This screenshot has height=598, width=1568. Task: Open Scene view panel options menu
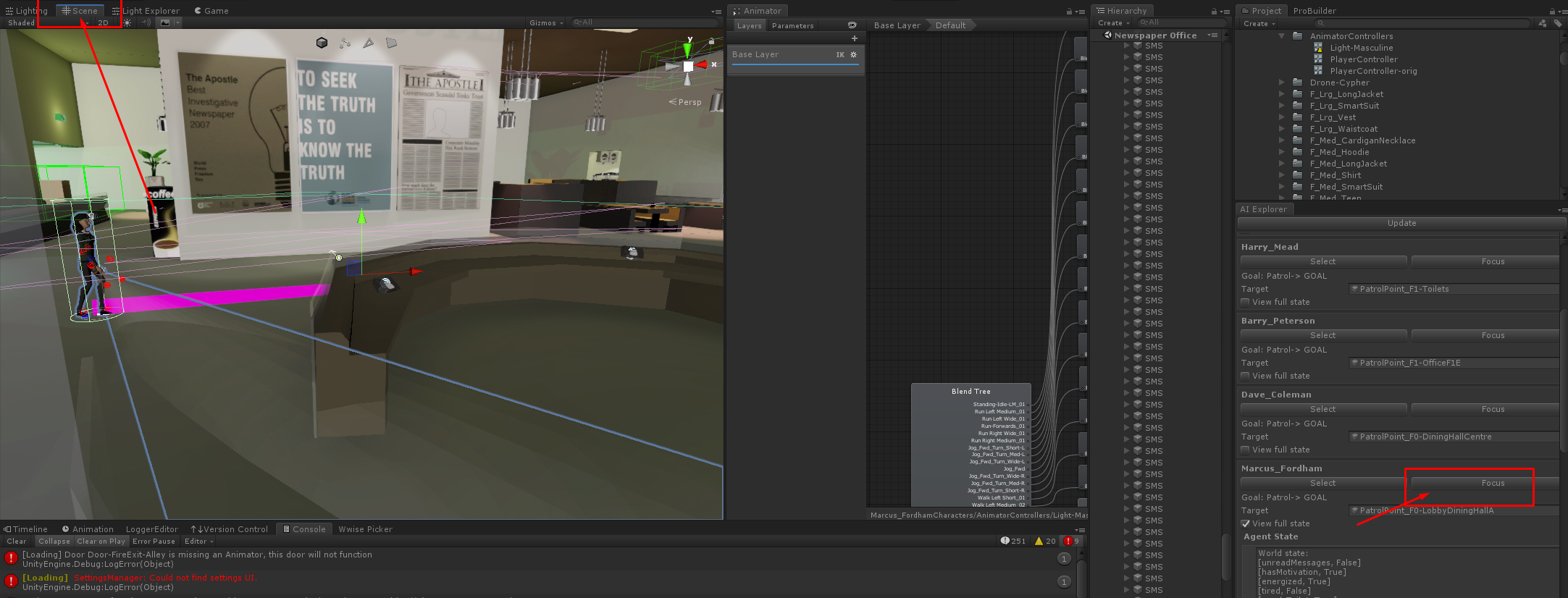click(716, 12)
